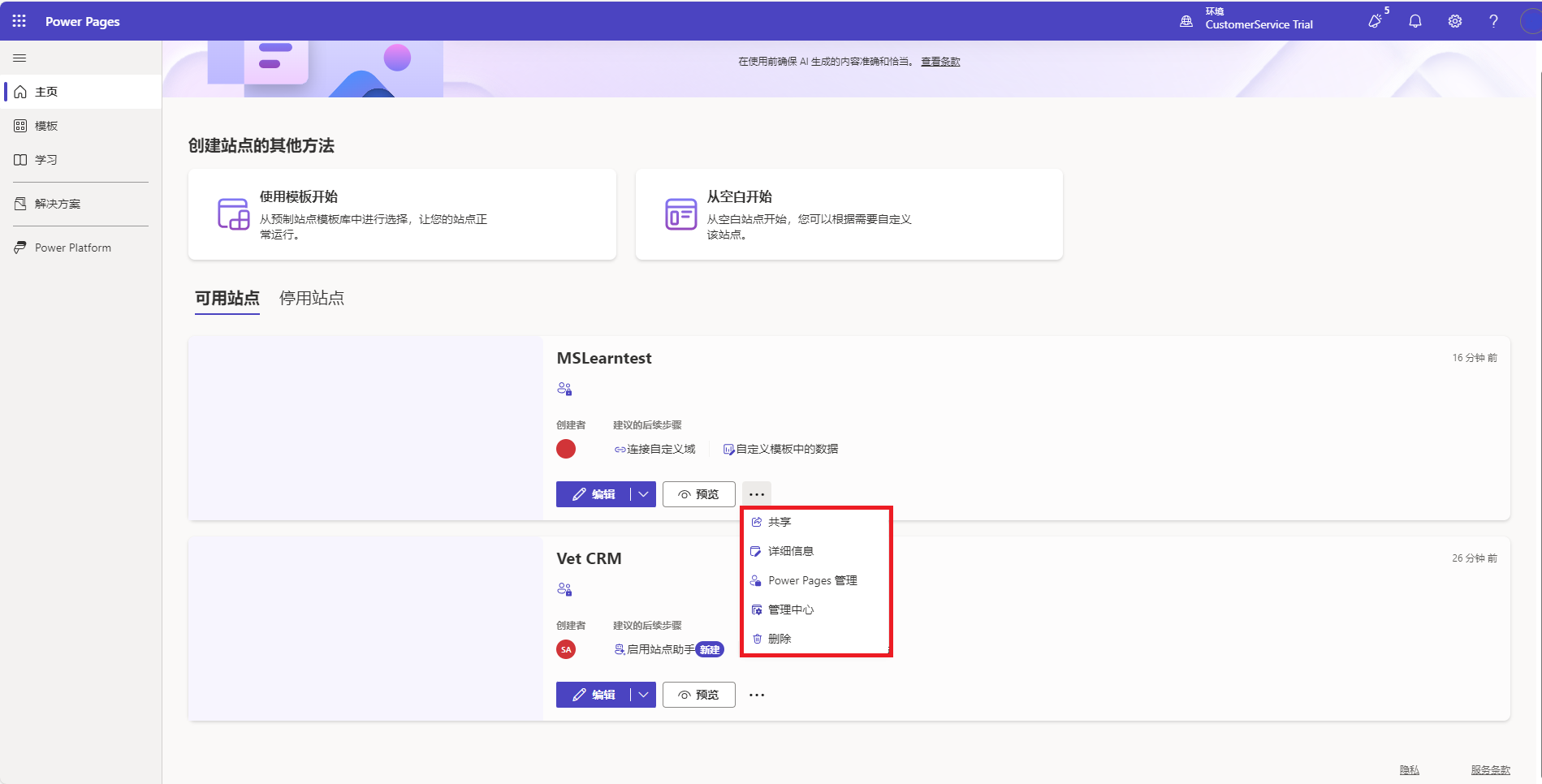The width and height of the screenshot is (1542, 784).
Task: Open the Copilot announcements icon with badge
Action: click(x=1376, y=20)
